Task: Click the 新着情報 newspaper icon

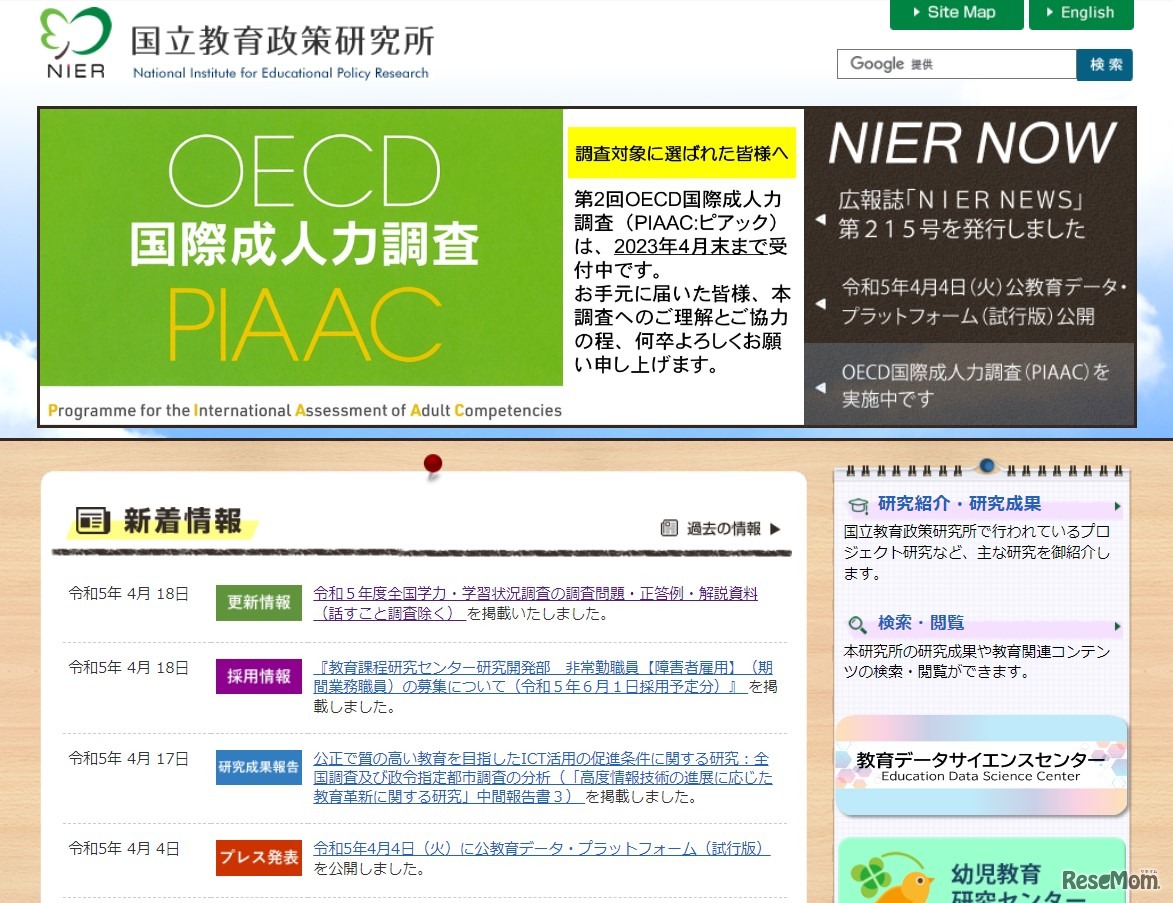Action: (x=92, y=521)
